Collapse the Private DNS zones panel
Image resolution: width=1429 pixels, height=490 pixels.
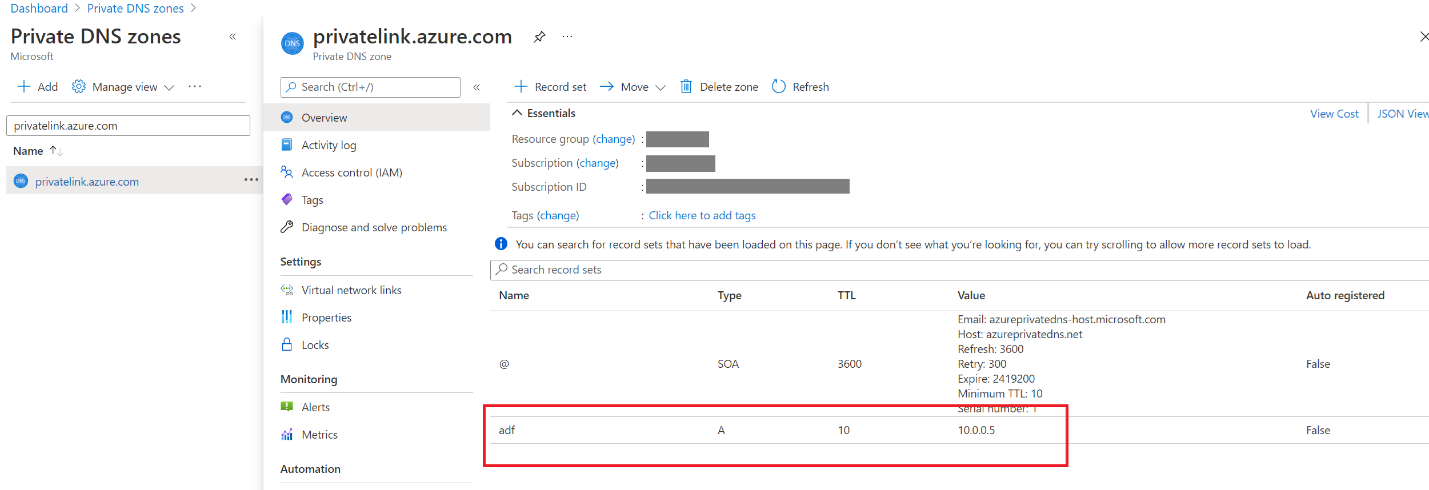233,36
